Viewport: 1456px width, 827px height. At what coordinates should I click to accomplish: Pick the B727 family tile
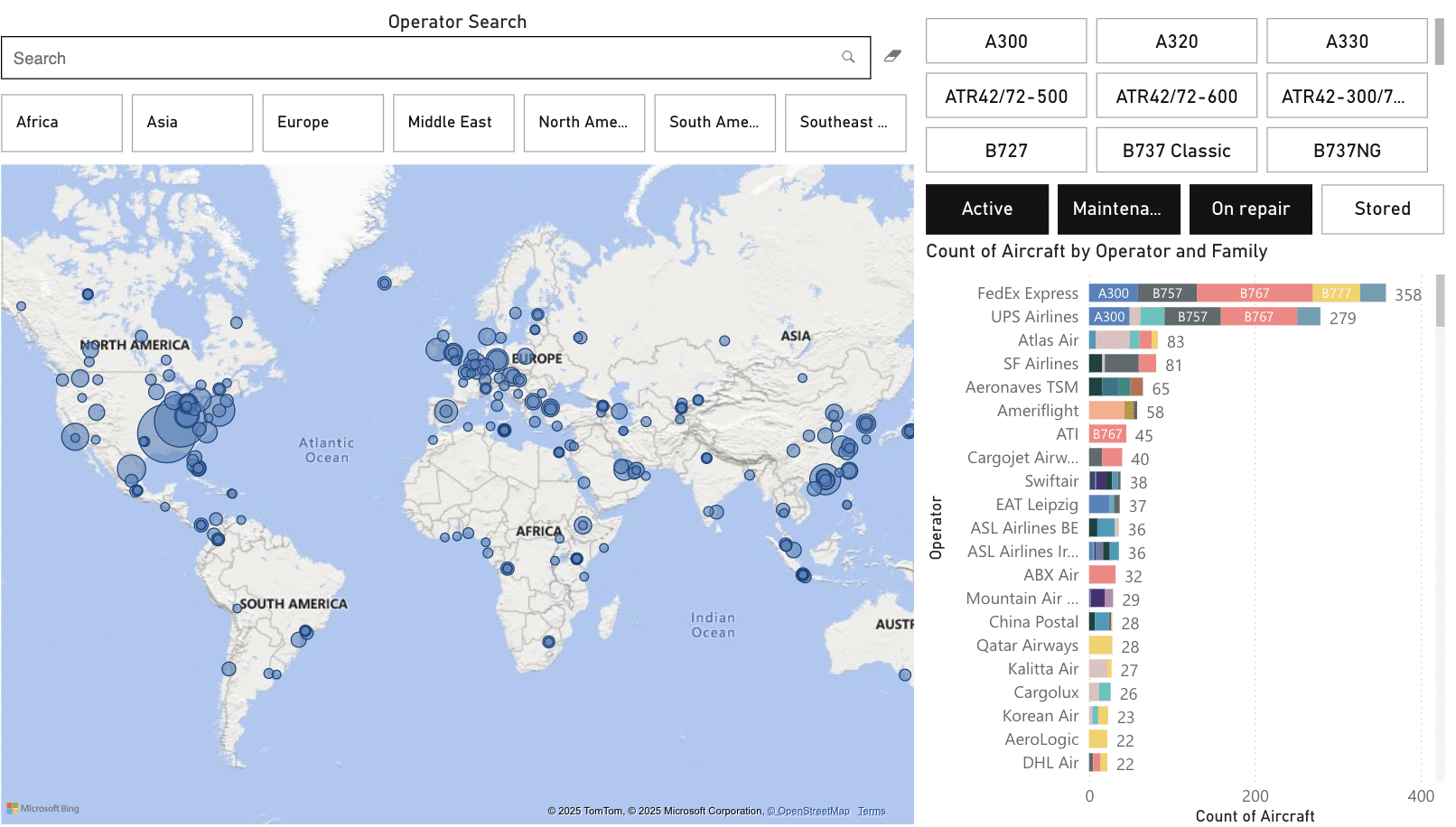1006,150
